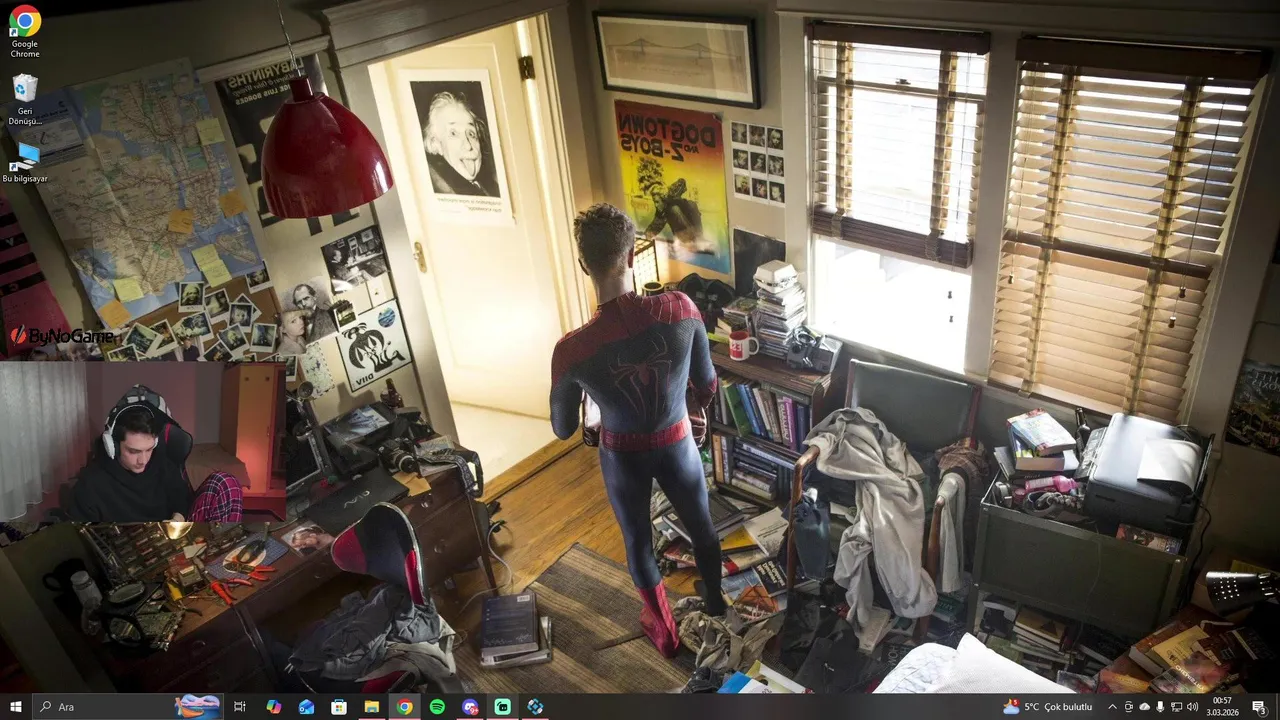
Task: Open the Geri Dönüşüm recycle bin icon
Action: coord(25,99)
